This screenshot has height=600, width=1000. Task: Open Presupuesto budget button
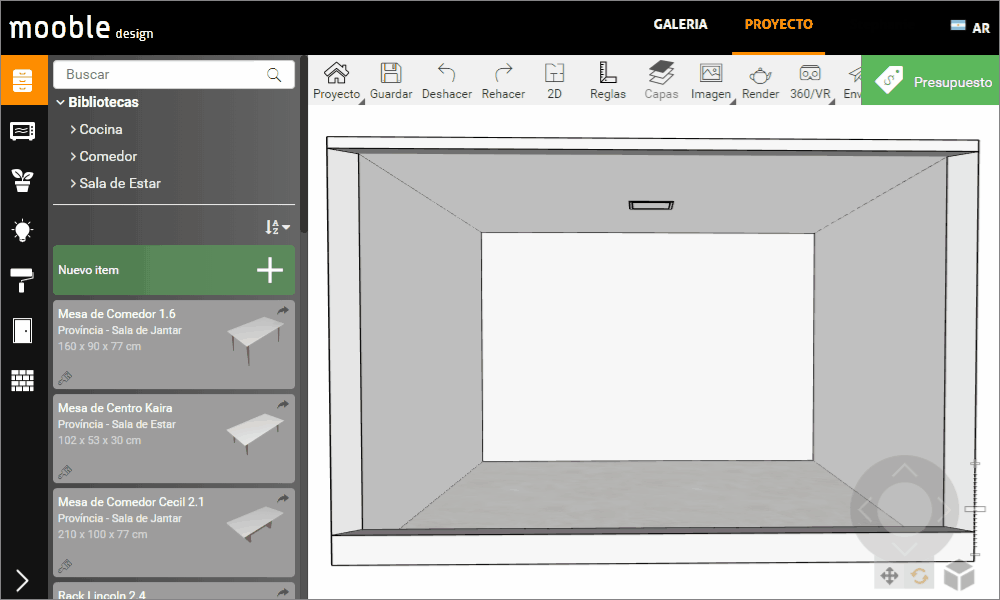tap(930, 80)
